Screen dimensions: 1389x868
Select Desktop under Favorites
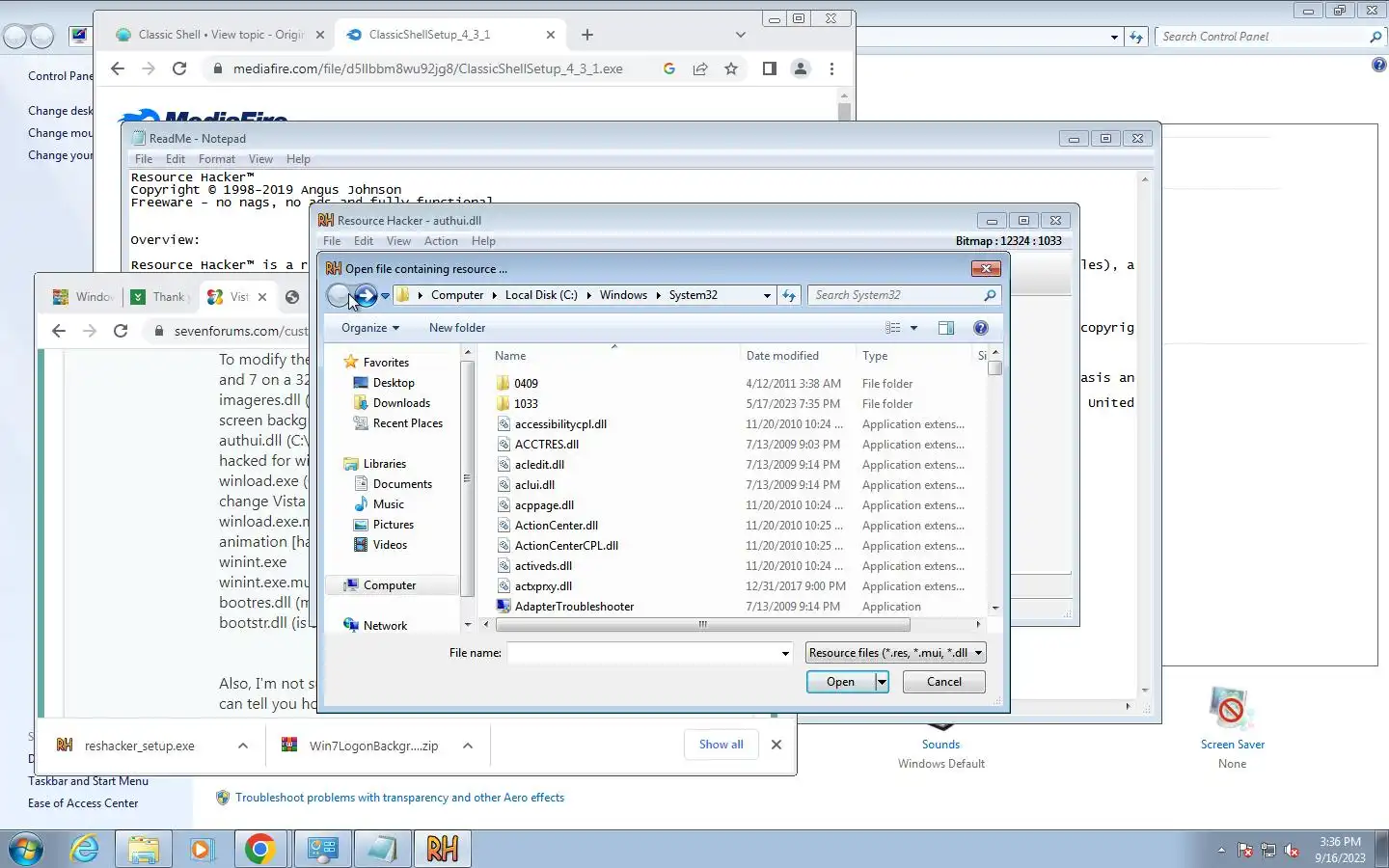(394, 383)
